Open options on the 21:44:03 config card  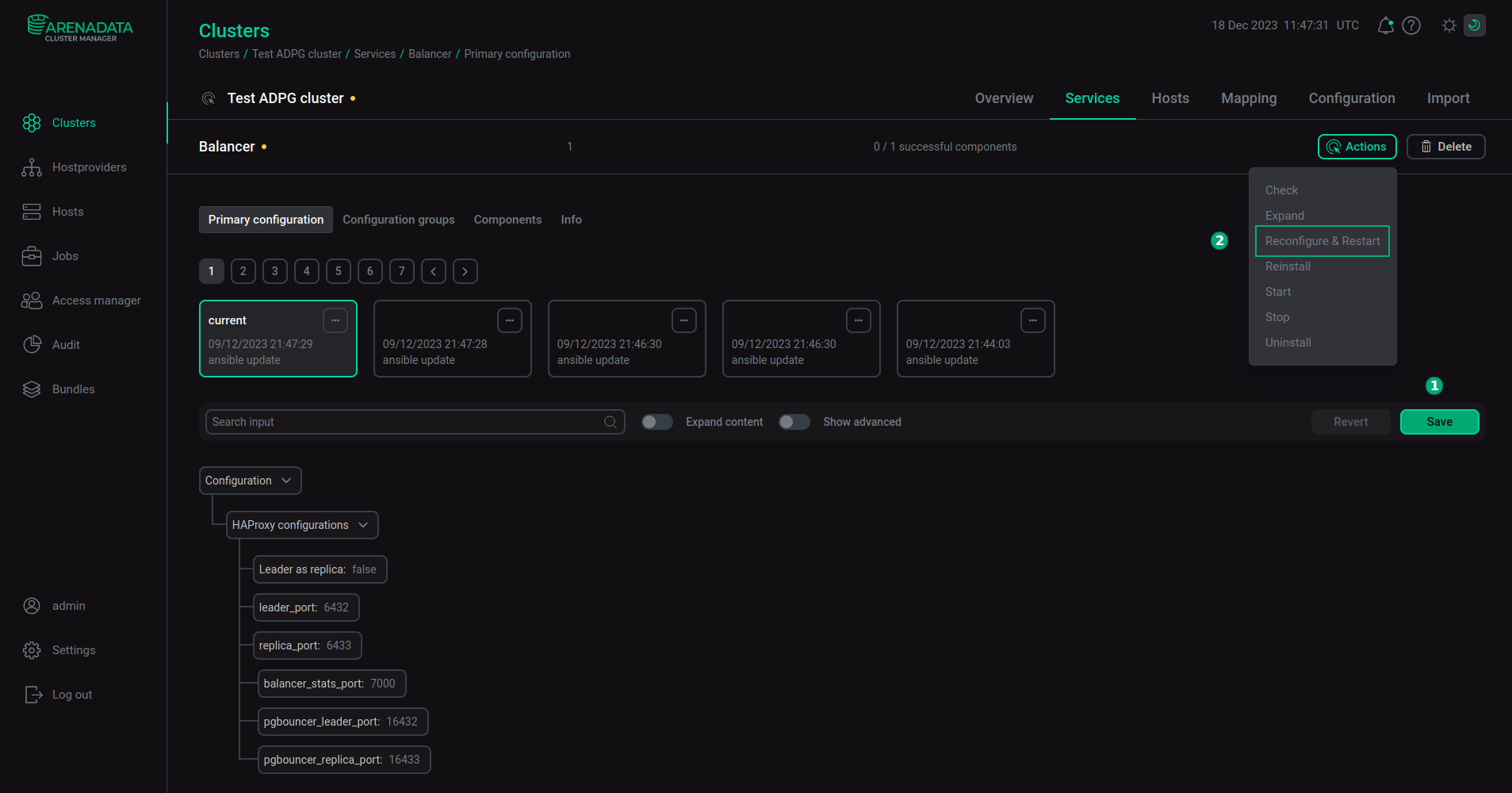pyautogui.click(x=1033, y=320)
